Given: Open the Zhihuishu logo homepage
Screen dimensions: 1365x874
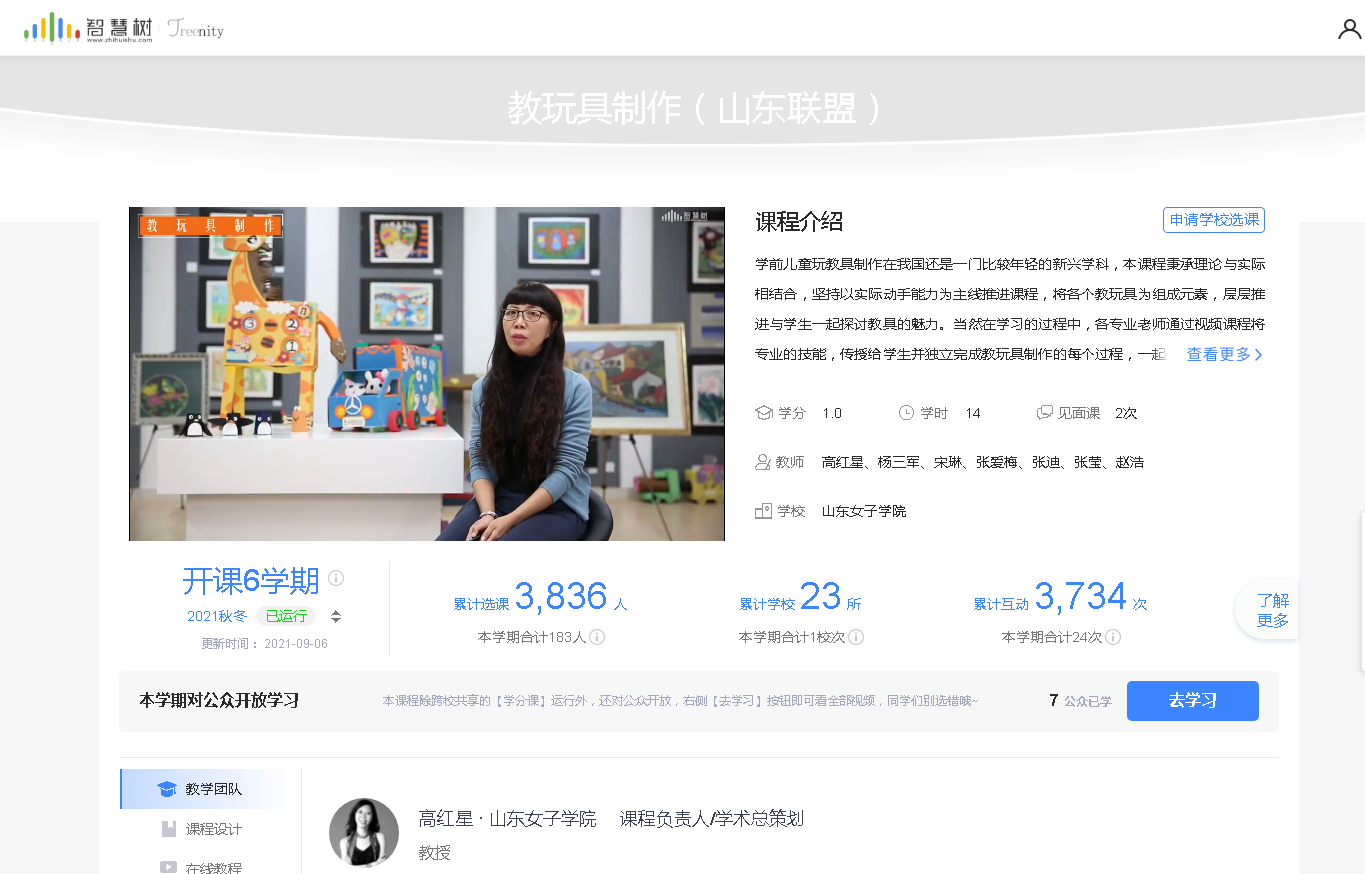Looking at the screenshot, I should tap(88, 29).
